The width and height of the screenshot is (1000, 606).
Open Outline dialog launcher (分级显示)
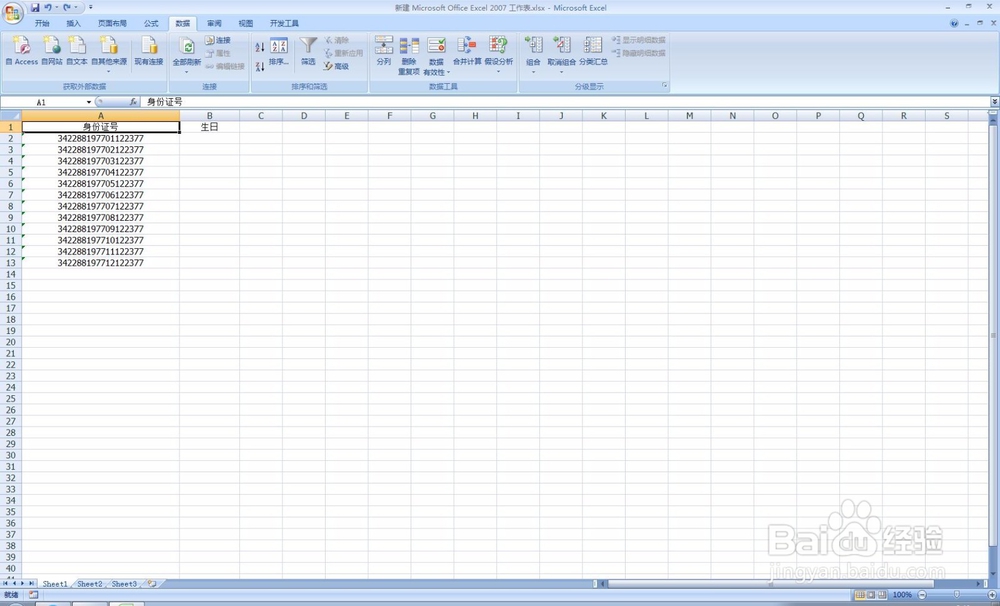pos(664,85)
